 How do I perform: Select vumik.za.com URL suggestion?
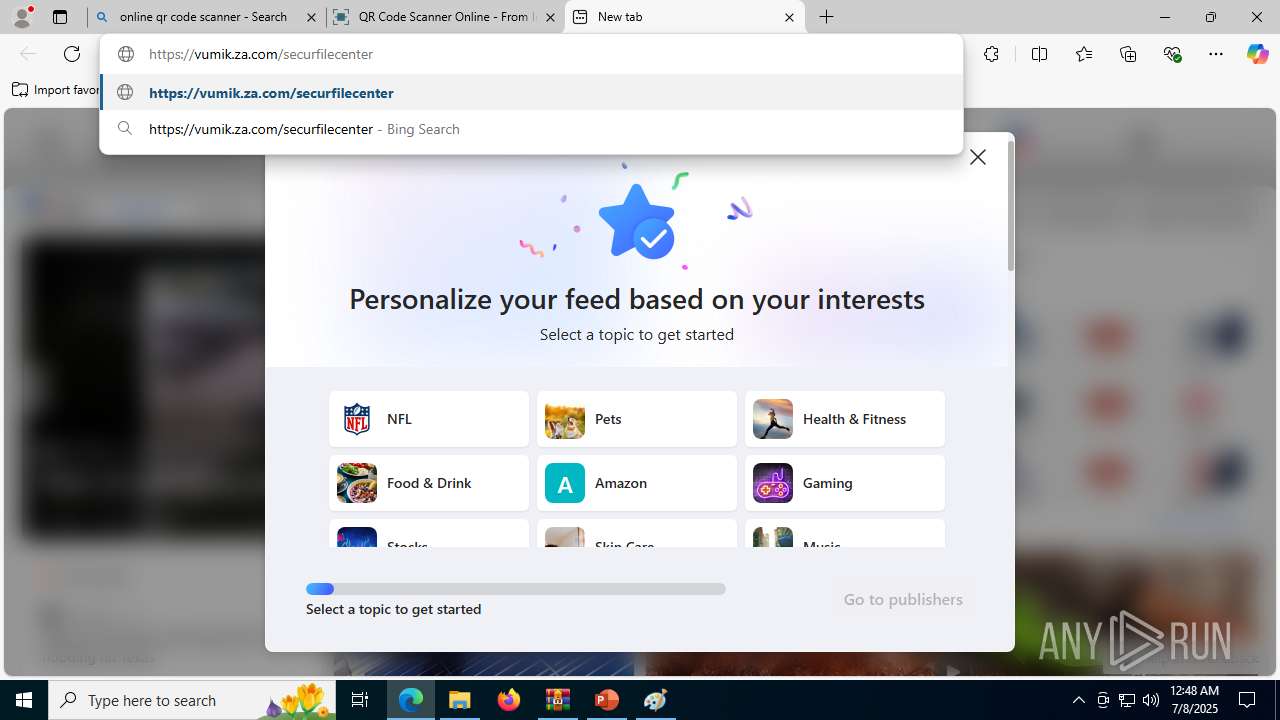(x=531, y=93)
